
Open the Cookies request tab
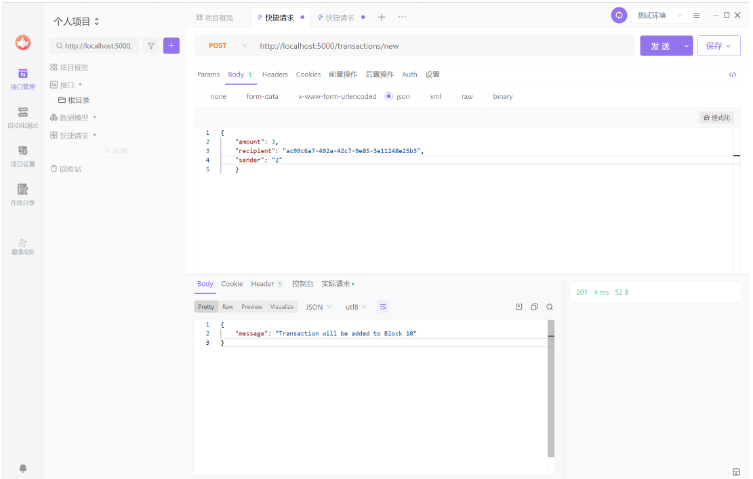[x=308, y=74]
